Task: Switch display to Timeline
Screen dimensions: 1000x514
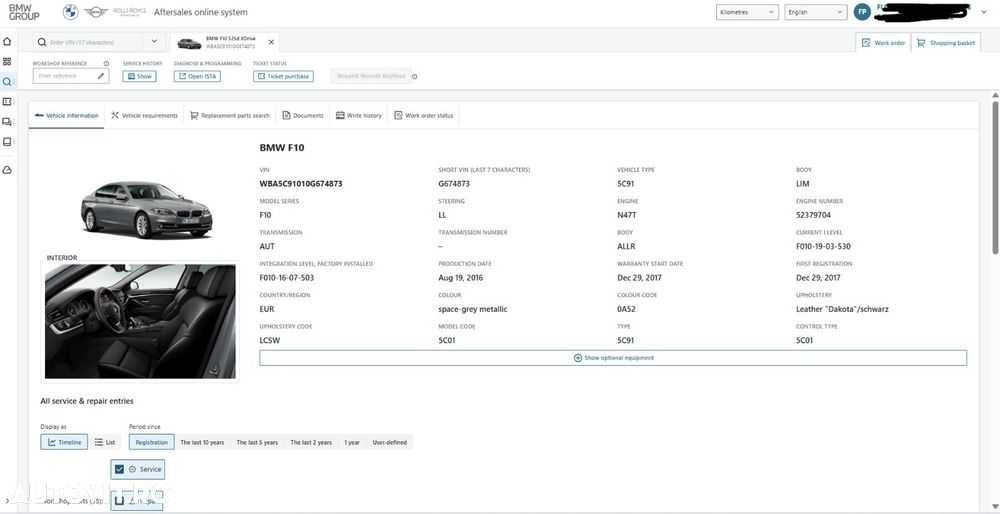Action: click(64, 442)
